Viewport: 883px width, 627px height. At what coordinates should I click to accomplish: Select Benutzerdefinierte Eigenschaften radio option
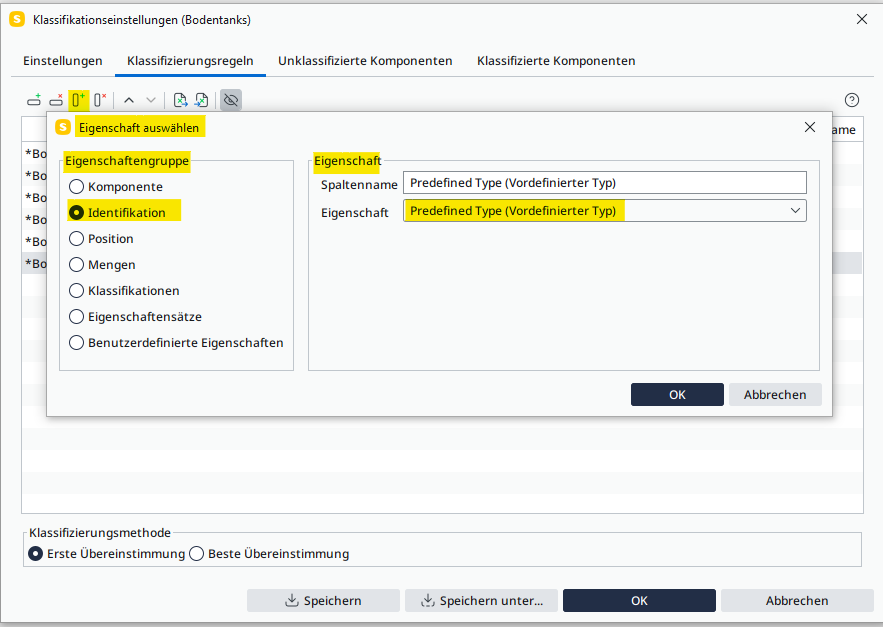tap(77, 343)
